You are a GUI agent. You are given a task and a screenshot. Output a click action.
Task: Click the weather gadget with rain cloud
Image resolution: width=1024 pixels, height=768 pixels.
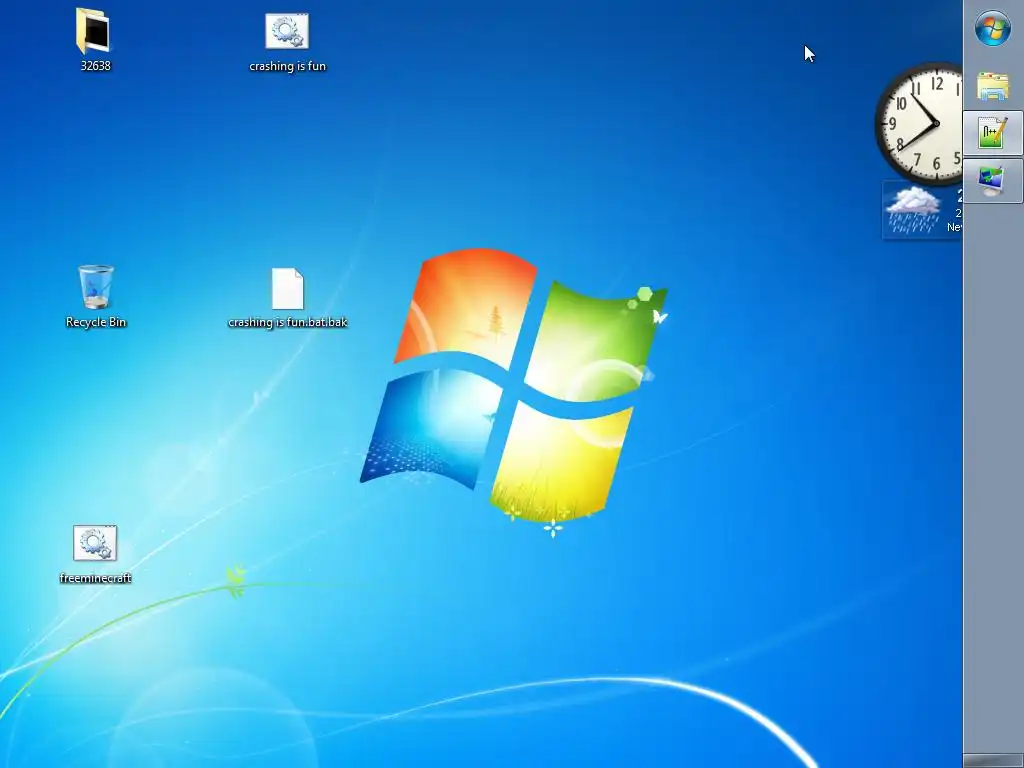pyautogui.click(x=921, y=210)
